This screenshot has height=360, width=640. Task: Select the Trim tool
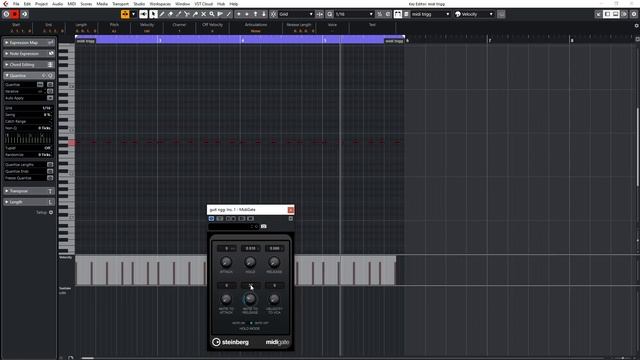click(x=178, y=14)
